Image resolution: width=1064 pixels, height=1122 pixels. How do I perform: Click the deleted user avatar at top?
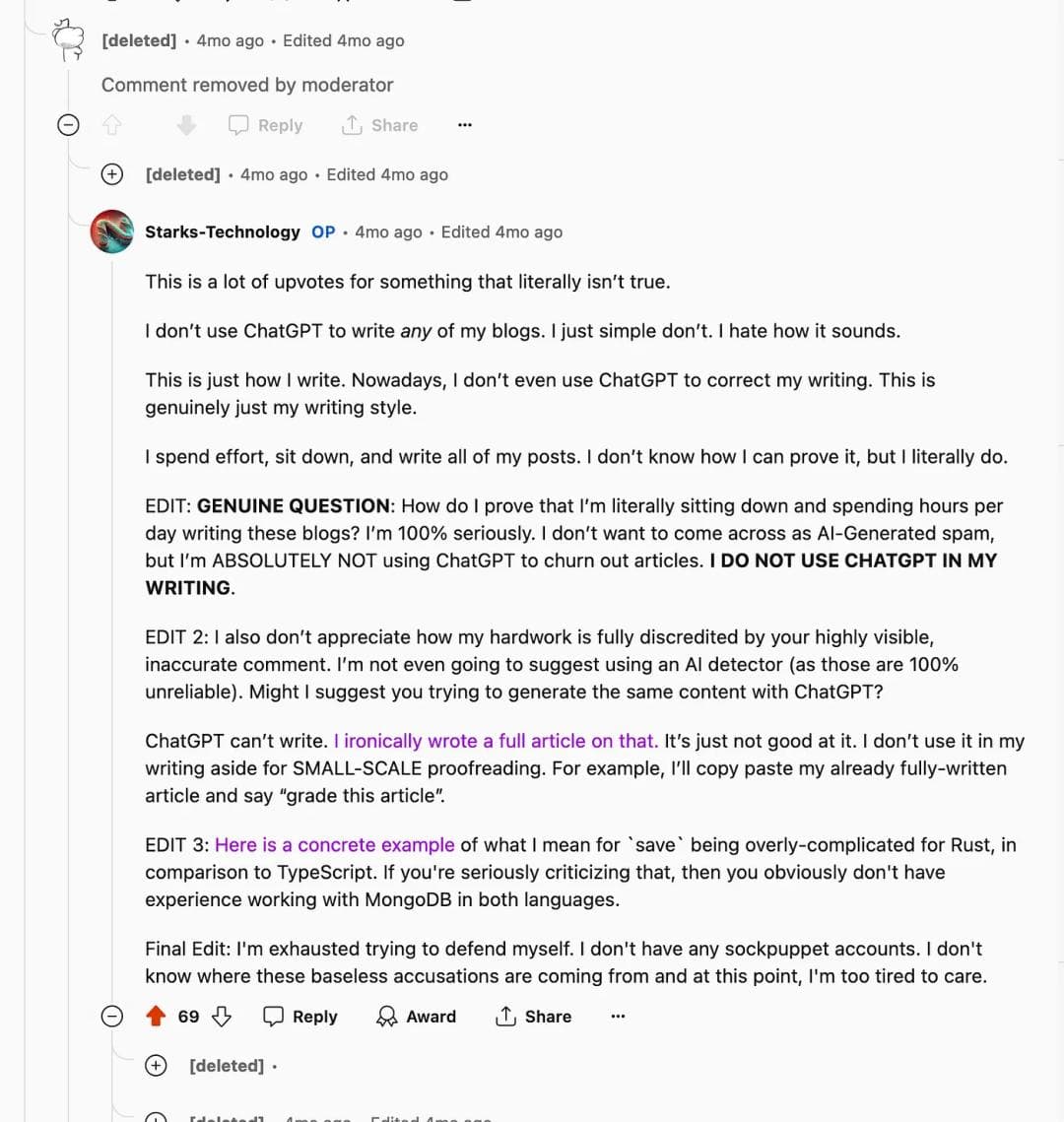[69, 40]
